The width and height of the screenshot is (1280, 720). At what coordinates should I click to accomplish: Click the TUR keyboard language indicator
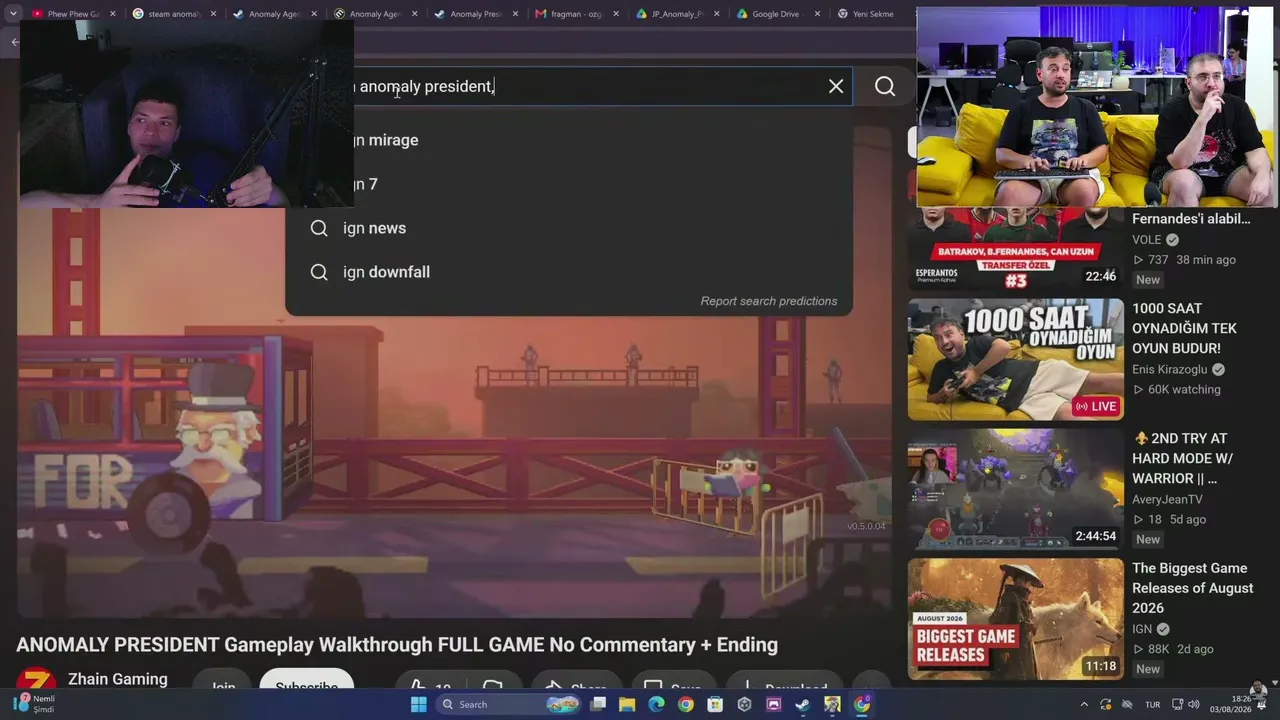pos(1153,704)
